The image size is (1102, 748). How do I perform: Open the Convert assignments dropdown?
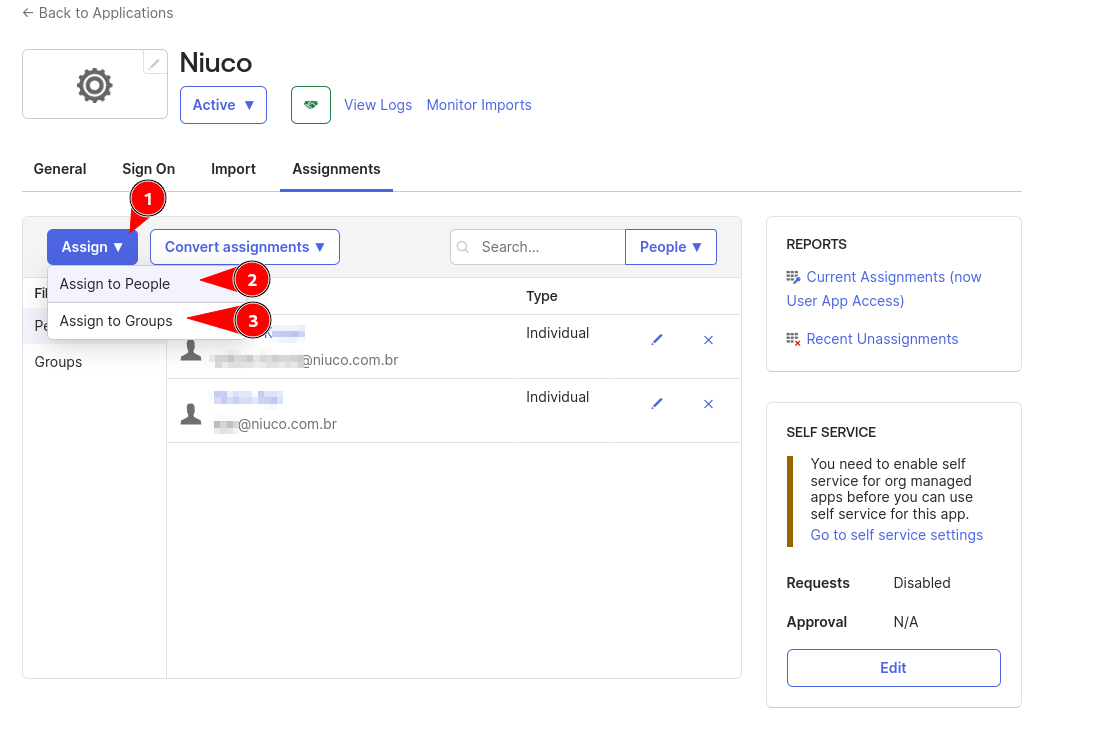(245, 247)
